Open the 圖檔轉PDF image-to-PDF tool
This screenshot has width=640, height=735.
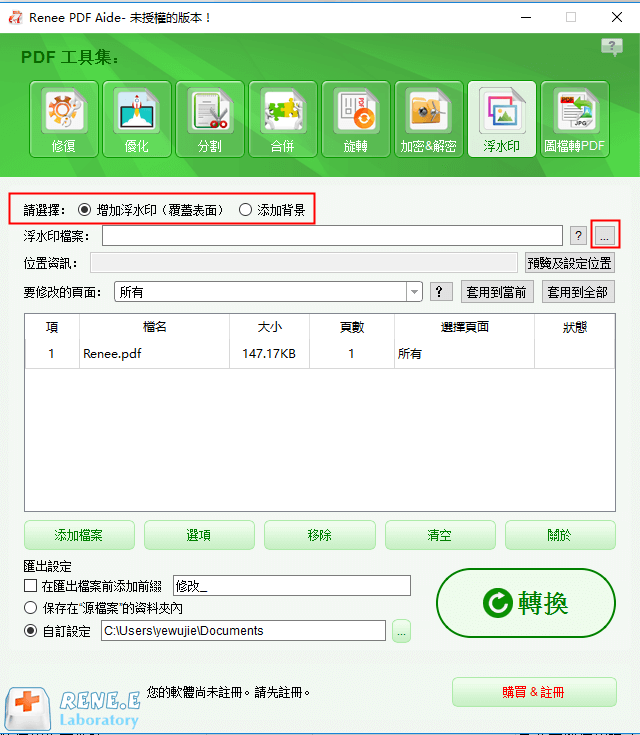pos(575,119)
